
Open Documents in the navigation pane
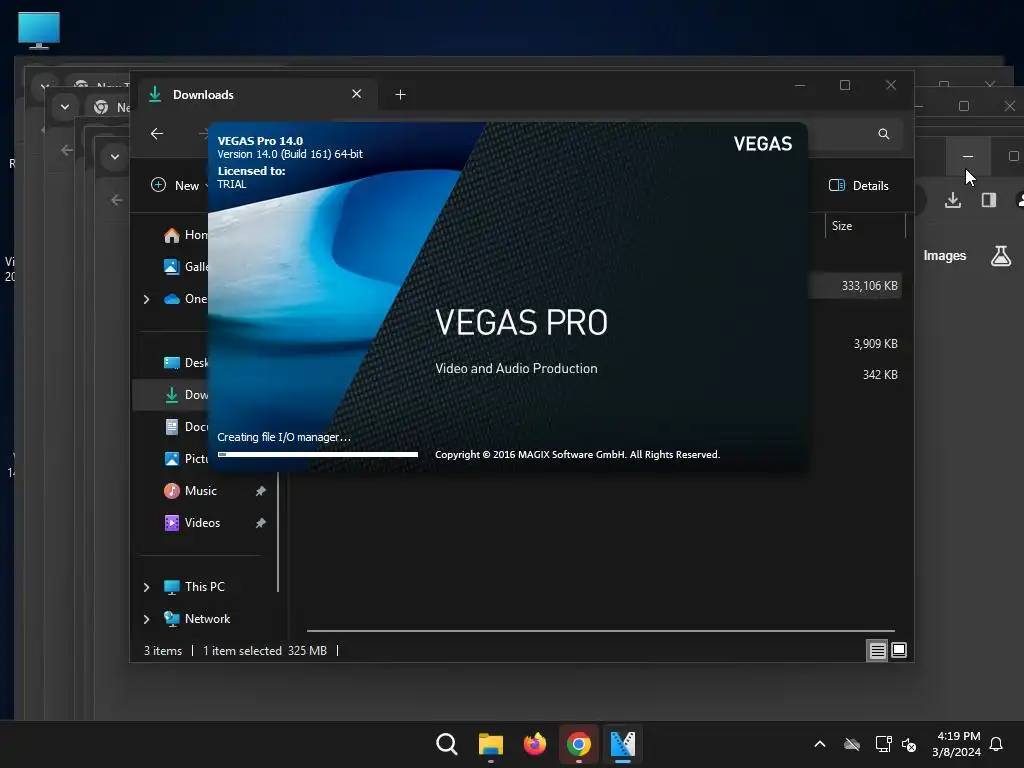(x=185, y=426)
